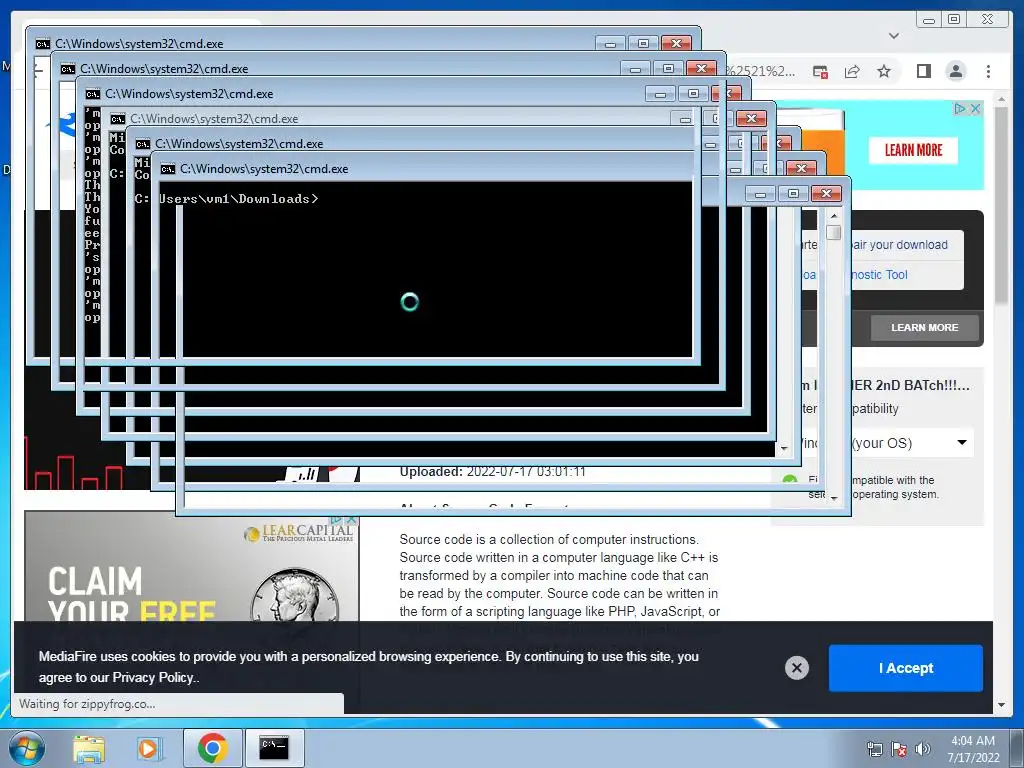Click the cmd scrollbar lower down arrow
The height and width of the screenshot is (768, 1024).
coord(833,499)
